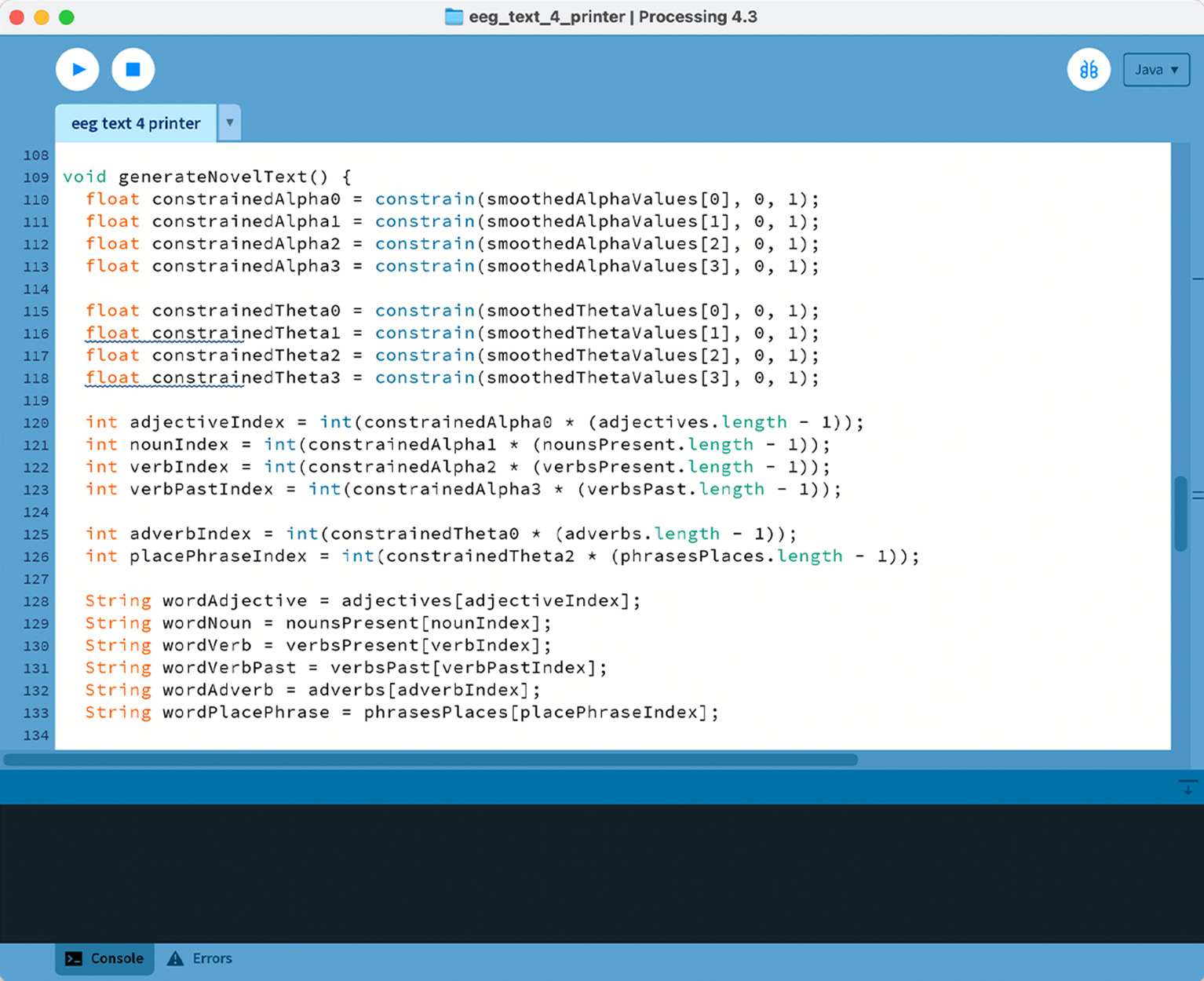This screenshot has height=981, width=1204.
Task: Select the eeg text 4 printer tab
Action: (136, 123)
